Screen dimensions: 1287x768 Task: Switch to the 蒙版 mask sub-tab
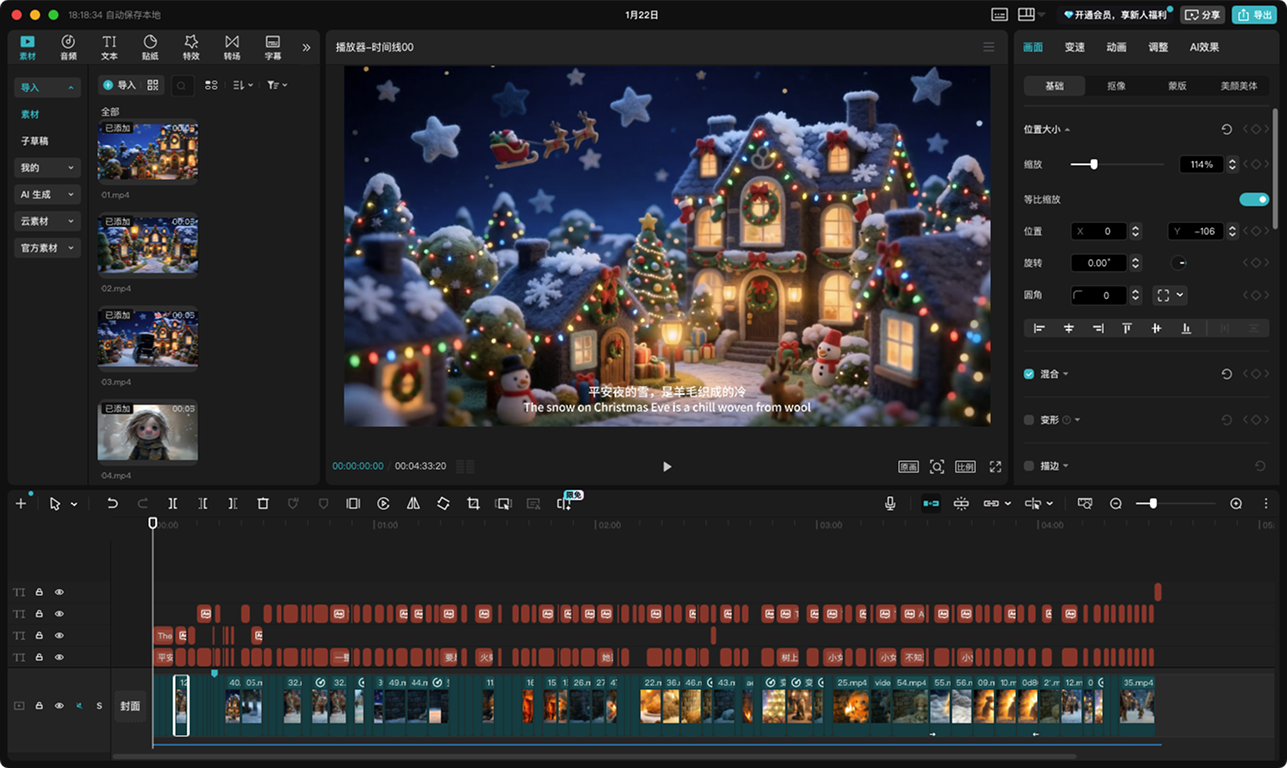(1177, 86)
